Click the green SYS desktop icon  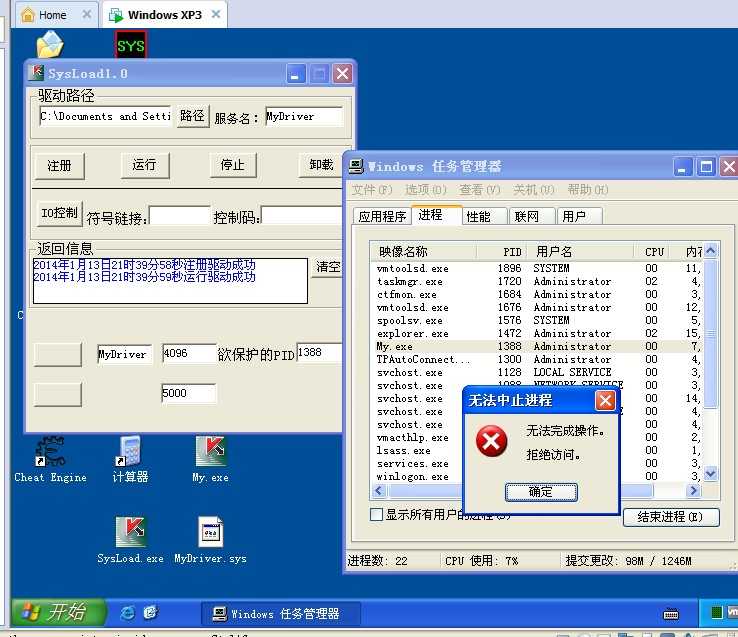coord(131,45)
